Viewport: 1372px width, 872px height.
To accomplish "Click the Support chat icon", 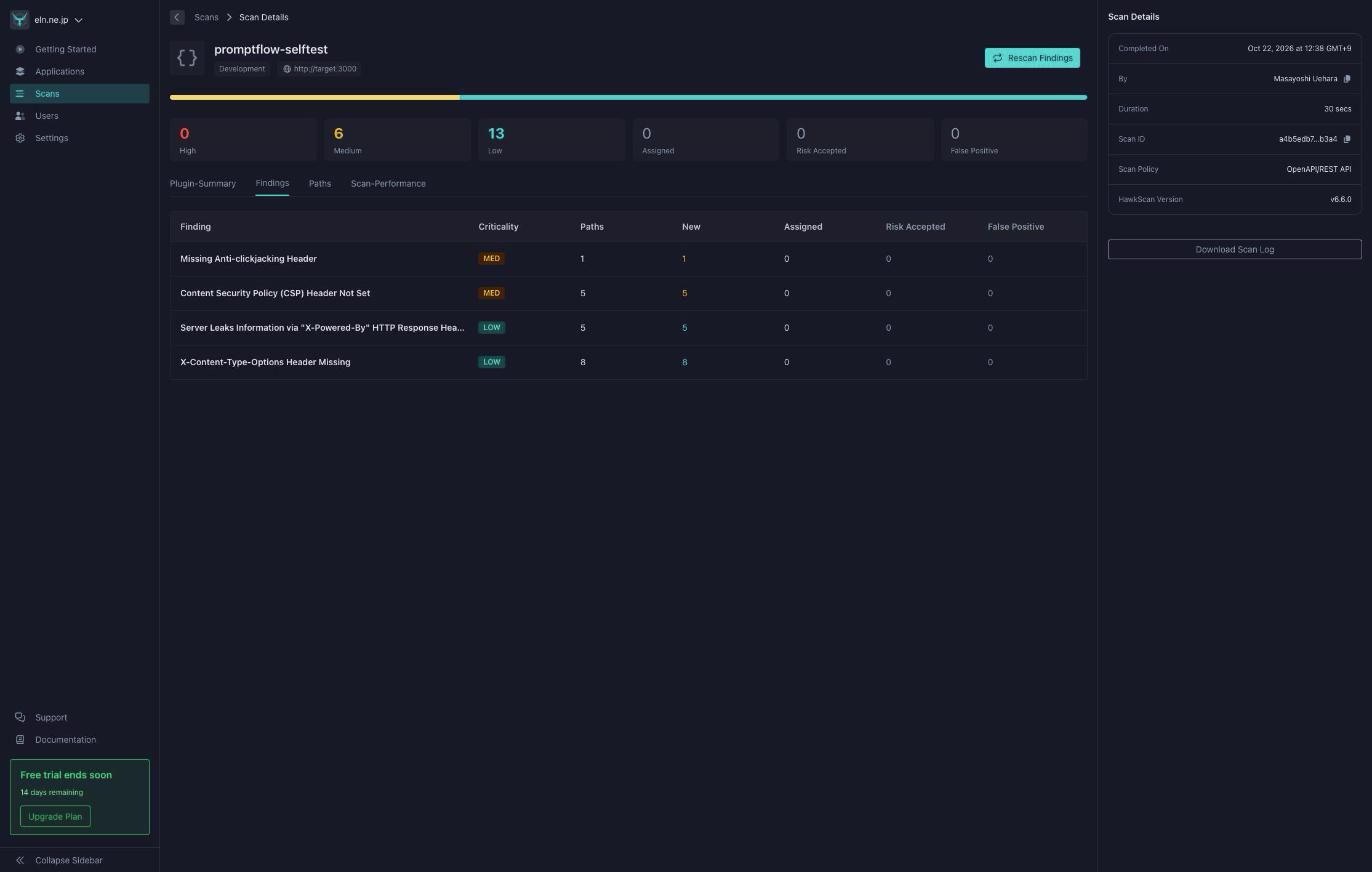I will [x=20, y=717].
